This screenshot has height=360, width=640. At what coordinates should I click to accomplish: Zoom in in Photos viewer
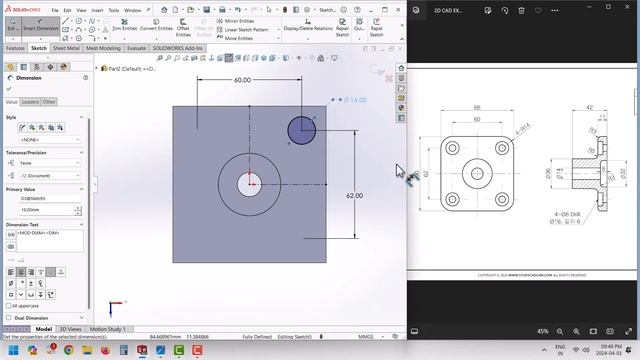pos(576,331)
